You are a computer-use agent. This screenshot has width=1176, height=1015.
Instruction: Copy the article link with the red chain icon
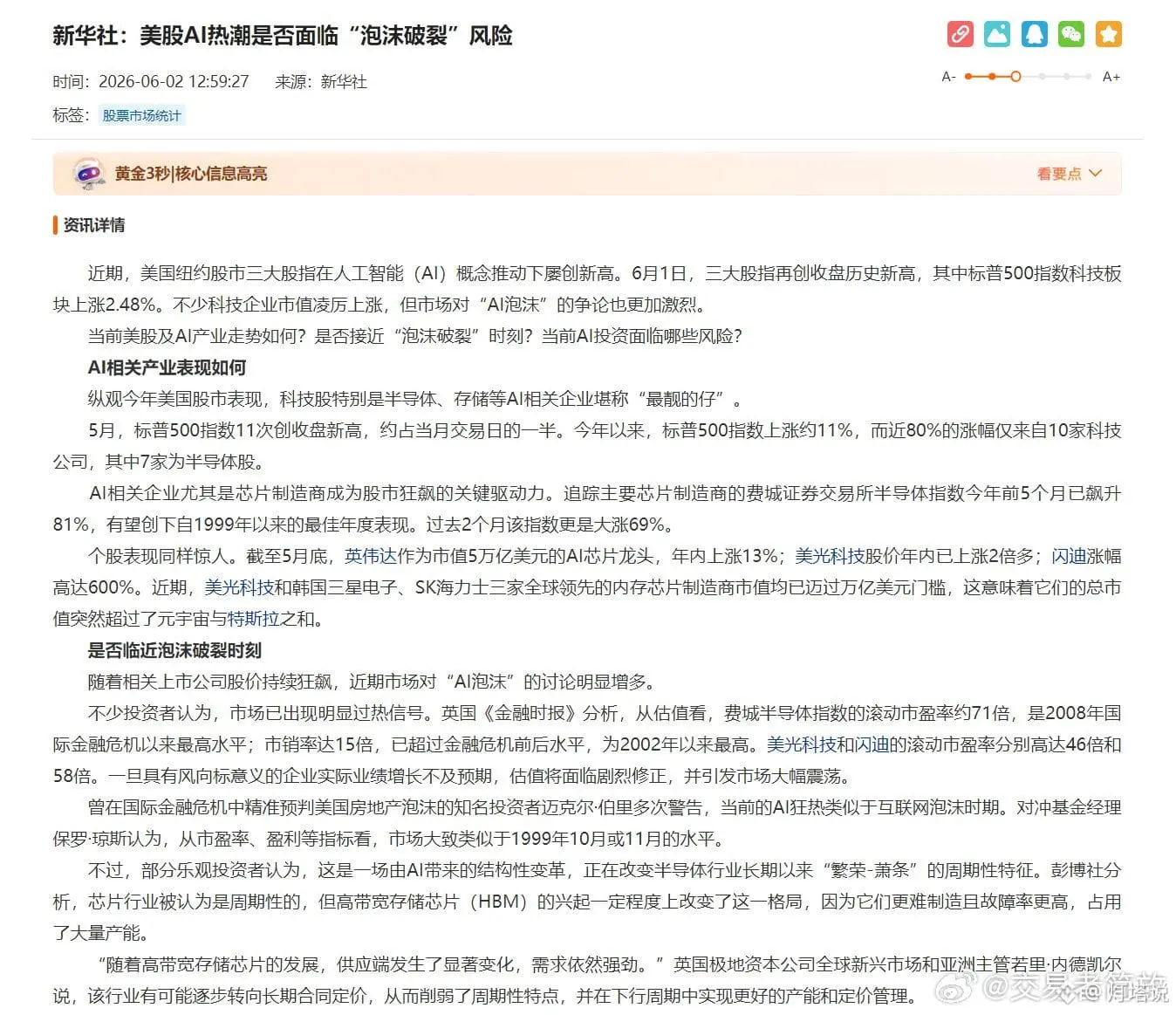[960, 34]
